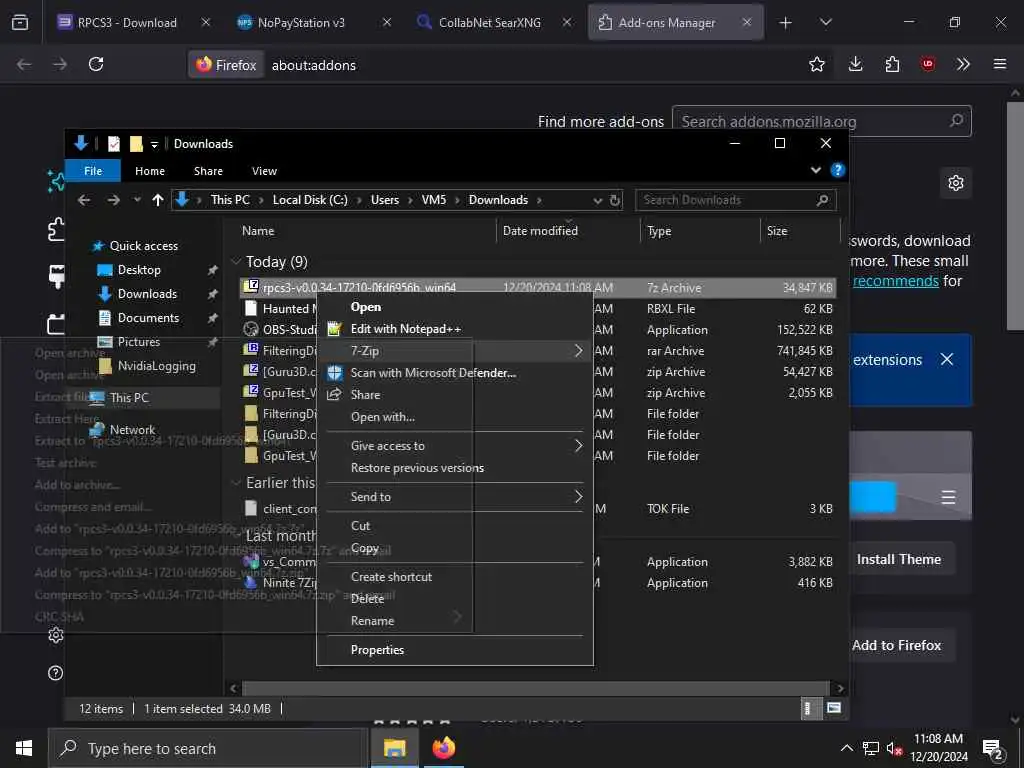Open Firefox downloads panel
The image size is (1024, 768).
point(856,64)
